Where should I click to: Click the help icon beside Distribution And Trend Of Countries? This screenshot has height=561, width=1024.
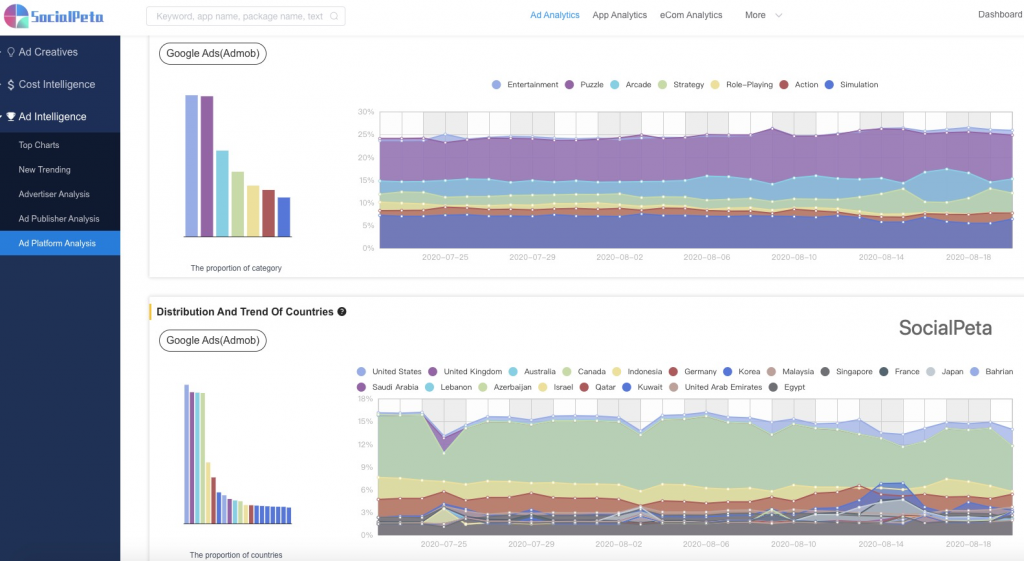tap(342, 312)
